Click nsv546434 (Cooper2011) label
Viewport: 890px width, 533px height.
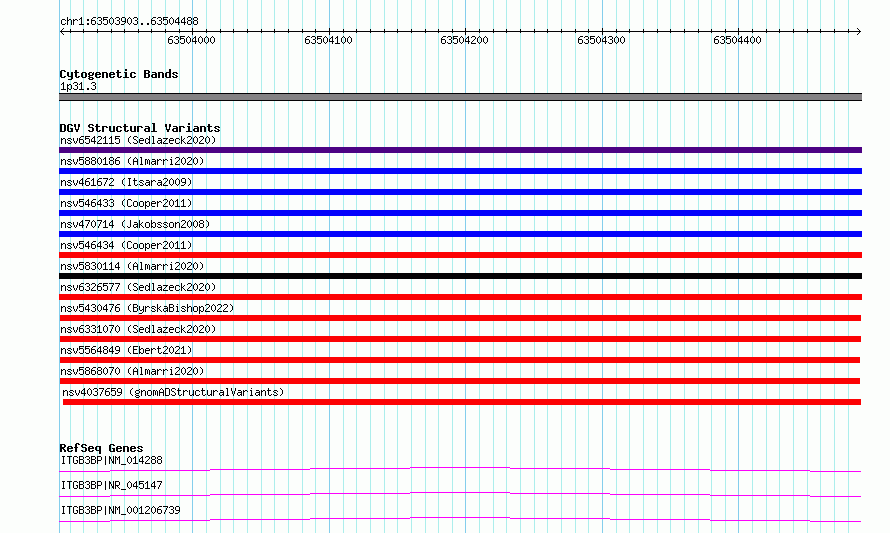pyautogui.click(x=126, y=245)
